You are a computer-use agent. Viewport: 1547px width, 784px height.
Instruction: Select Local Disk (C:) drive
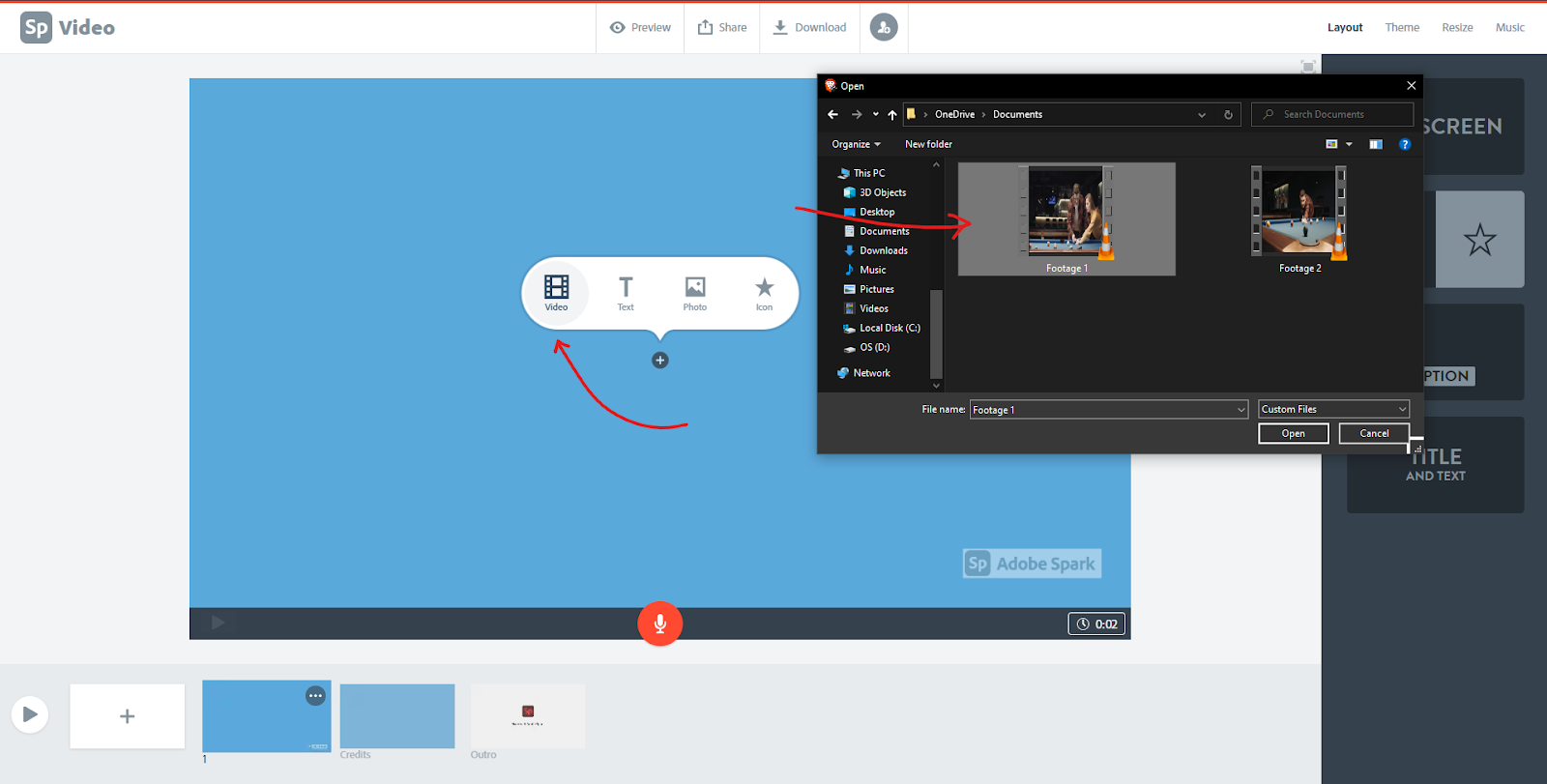pyautogui.click(x=882, y=328)
